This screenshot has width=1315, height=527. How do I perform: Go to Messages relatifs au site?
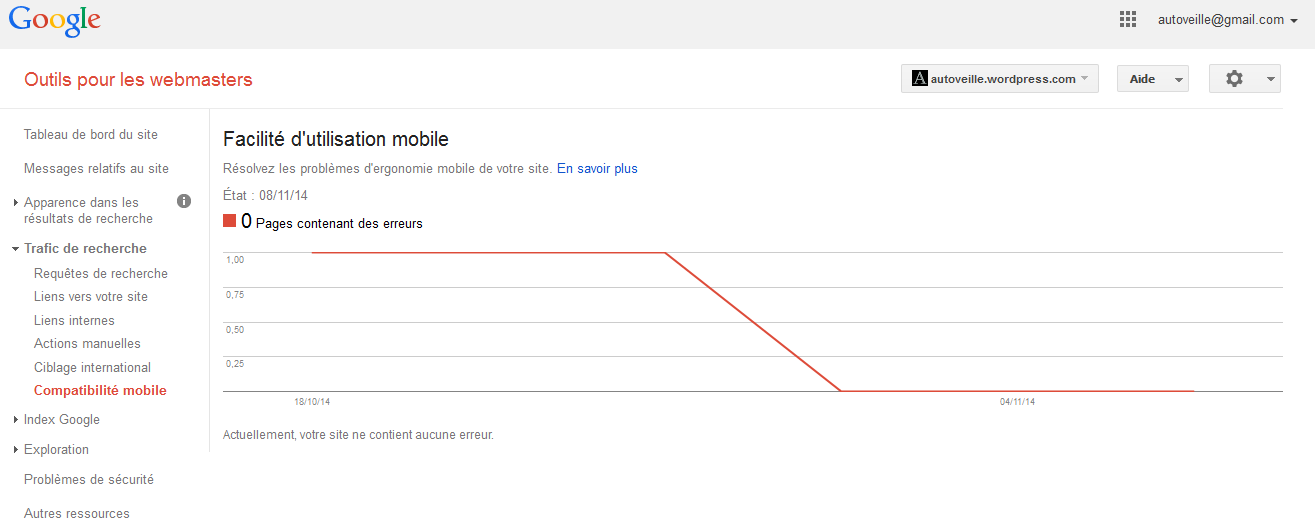tap(96, 169)
